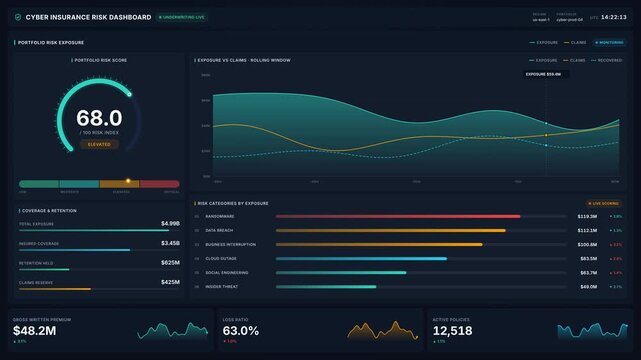
Task: Click the Claims Reserve progress bar
Action: (x=99, y=289)
